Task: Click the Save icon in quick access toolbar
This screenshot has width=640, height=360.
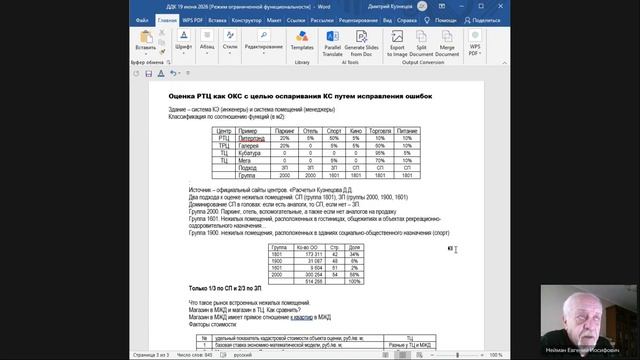Action: click(149, 73)
